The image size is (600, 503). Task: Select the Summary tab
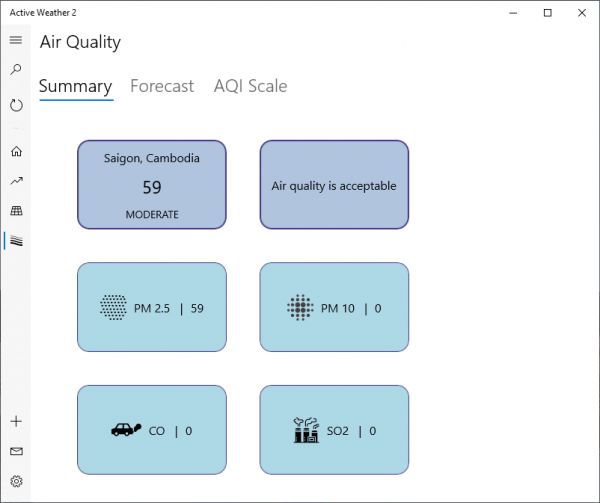tap(75, 86)
